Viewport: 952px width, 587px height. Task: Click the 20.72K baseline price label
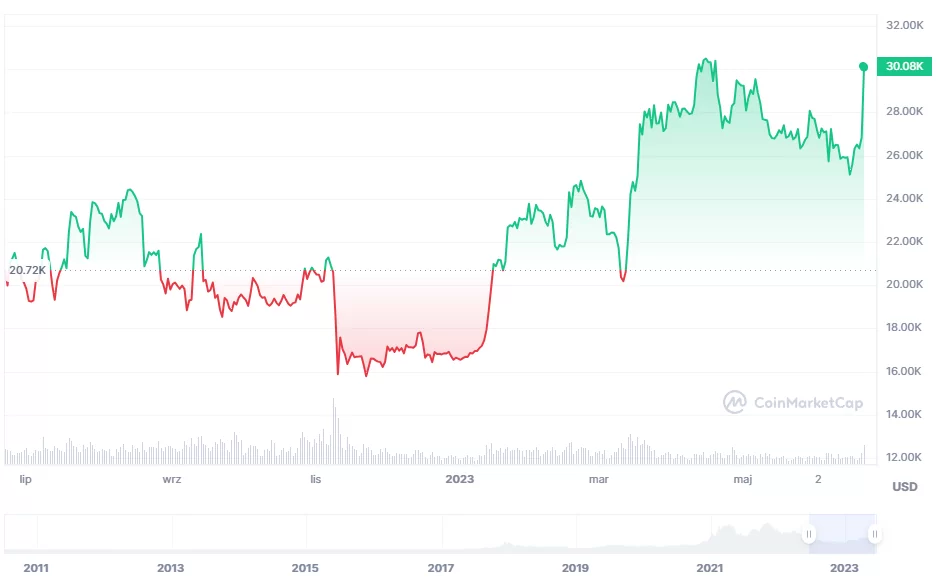[27, 271]
